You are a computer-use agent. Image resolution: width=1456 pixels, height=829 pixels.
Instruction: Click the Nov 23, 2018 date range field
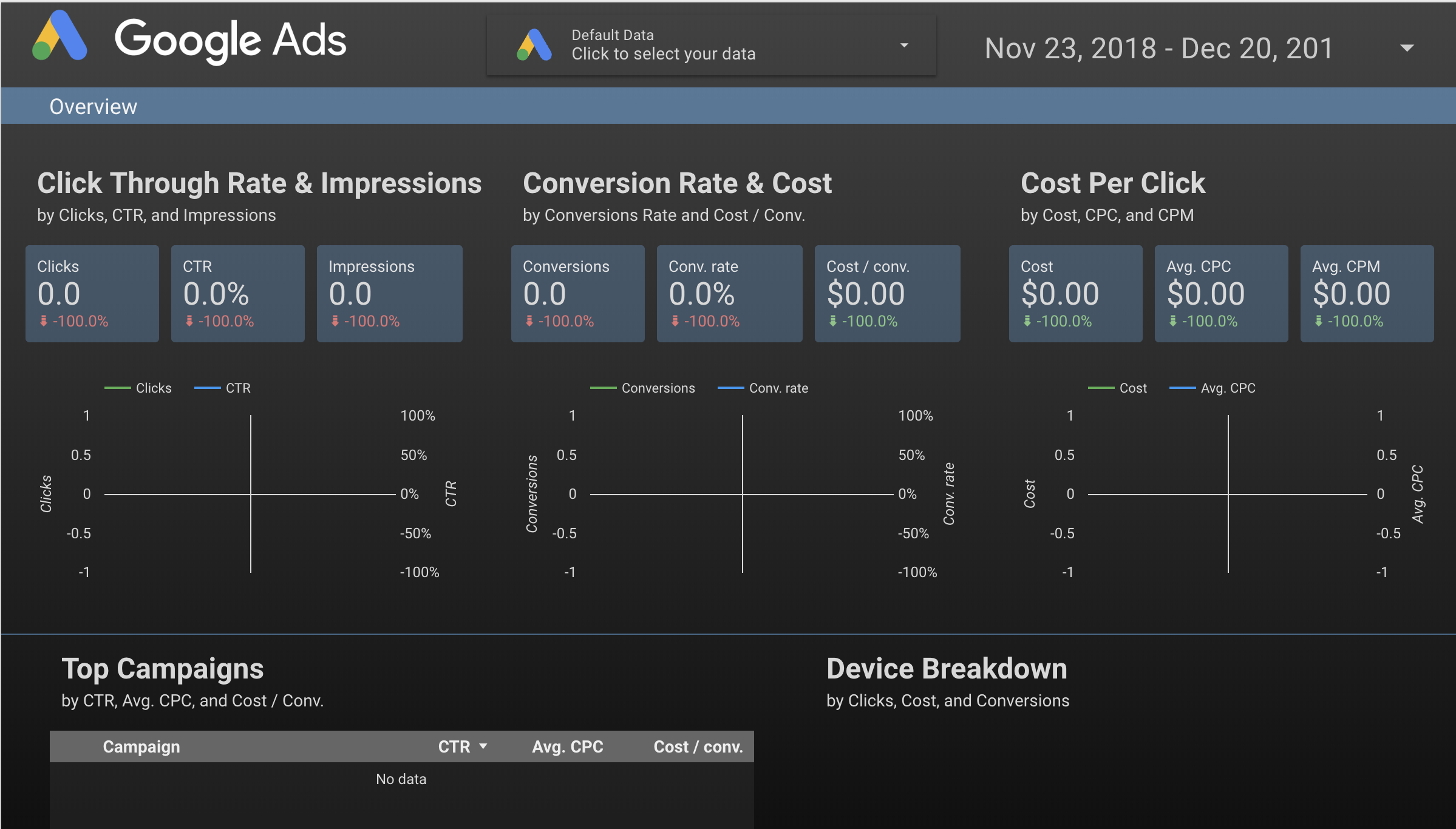point(1158,48)
